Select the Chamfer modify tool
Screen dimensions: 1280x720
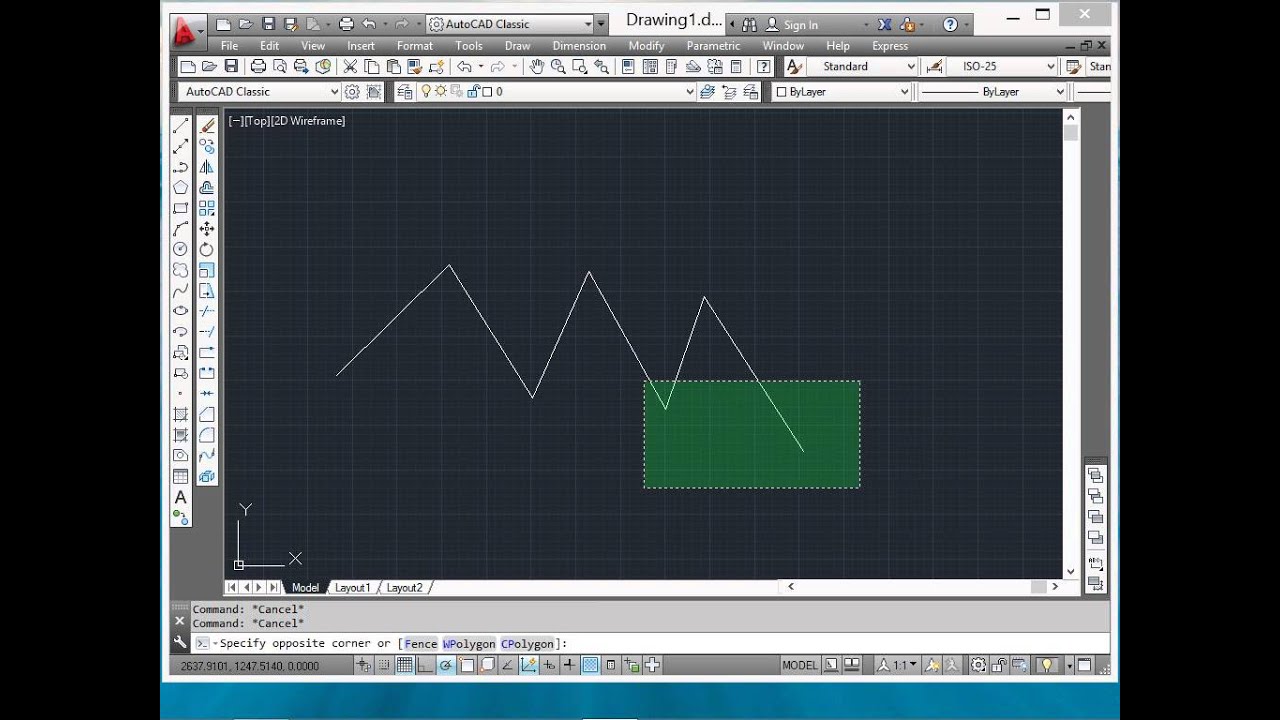[207, 414]
